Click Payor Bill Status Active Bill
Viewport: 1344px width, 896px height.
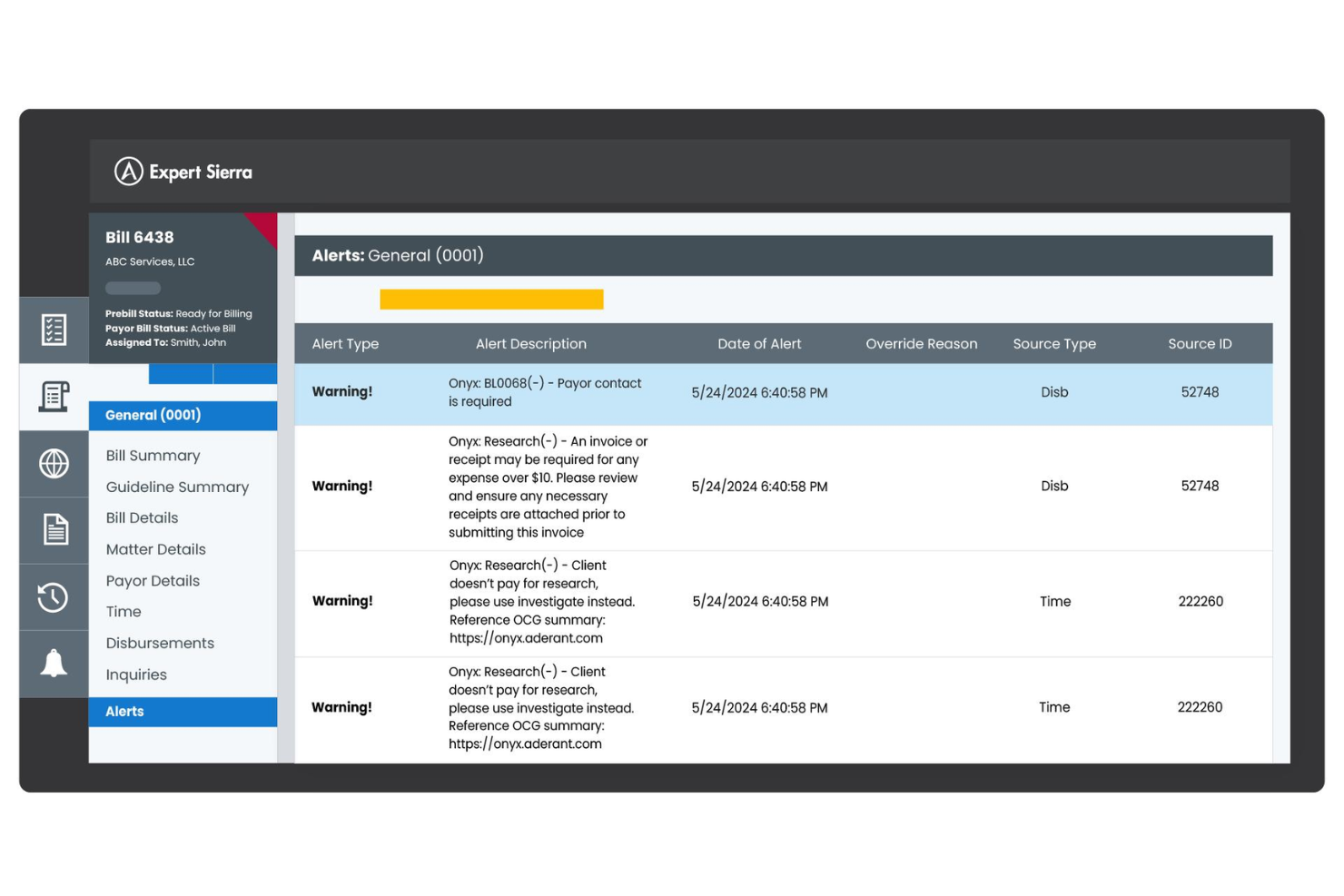coord(170,328)
